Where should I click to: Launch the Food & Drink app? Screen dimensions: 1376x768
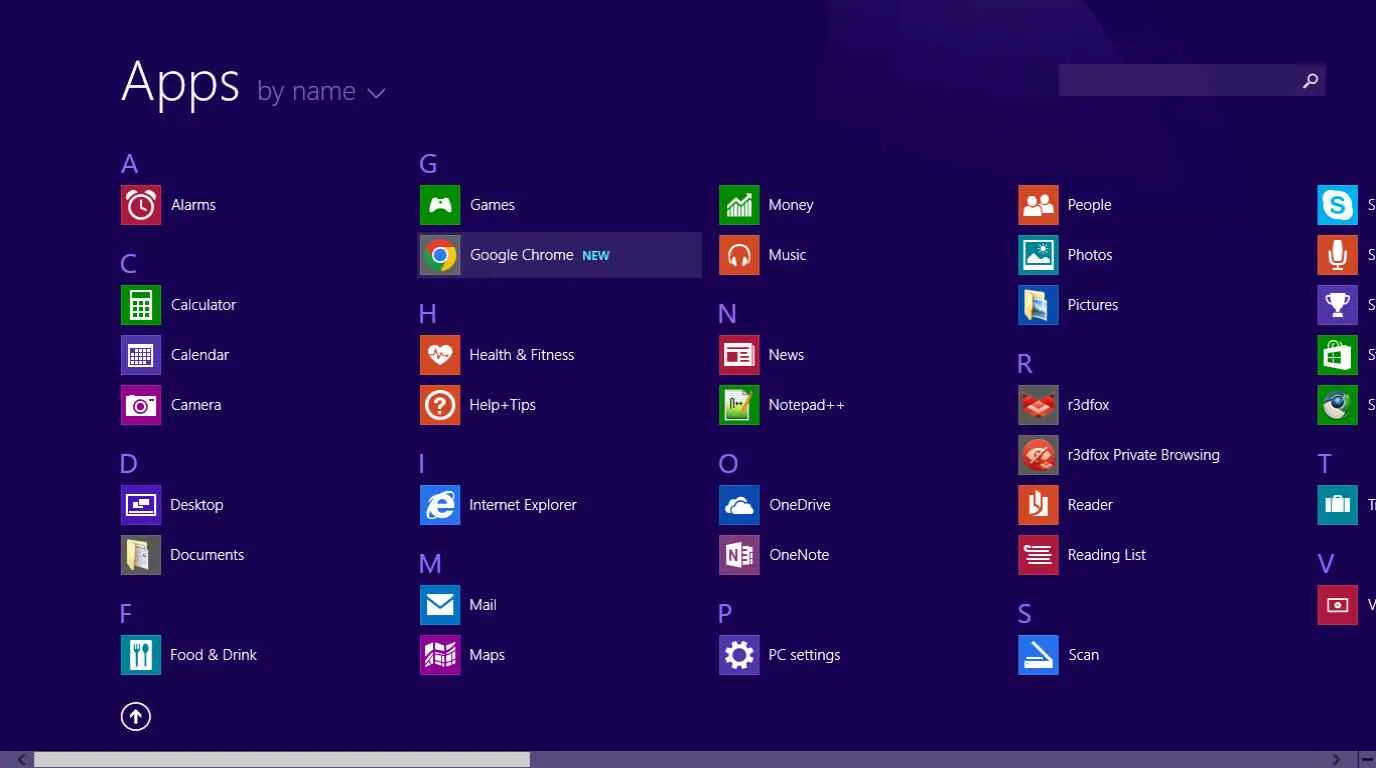(x=189, y=655)
